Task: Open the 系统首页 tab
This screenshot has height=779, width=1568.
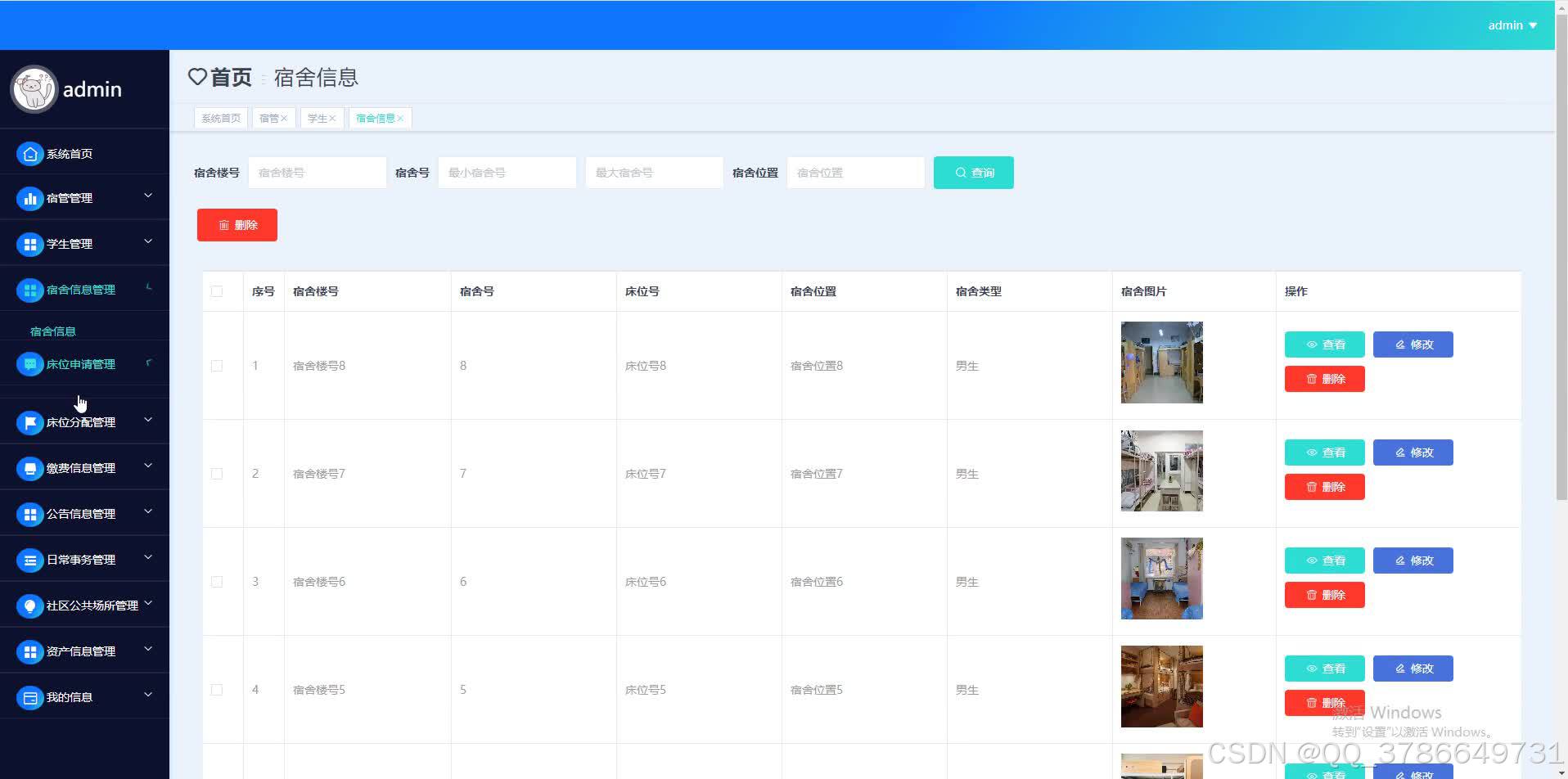Action: pos(220,117)
